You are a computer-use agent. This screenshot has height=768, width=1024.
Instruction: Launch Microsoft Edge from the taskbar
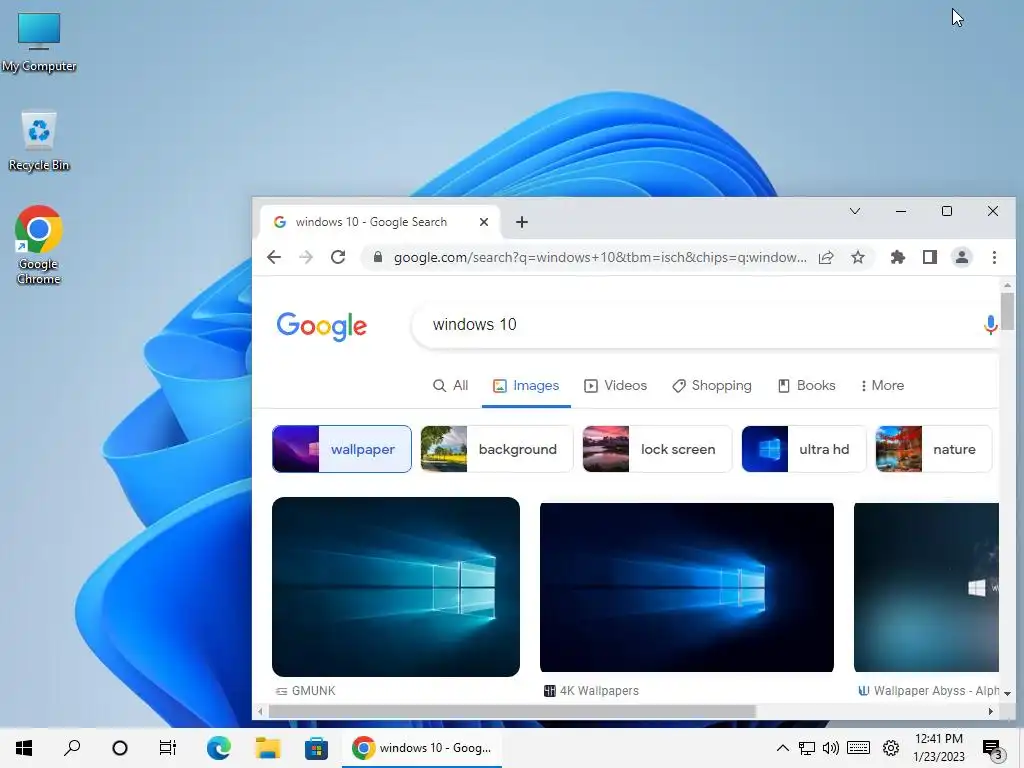(x=219, y=748)
